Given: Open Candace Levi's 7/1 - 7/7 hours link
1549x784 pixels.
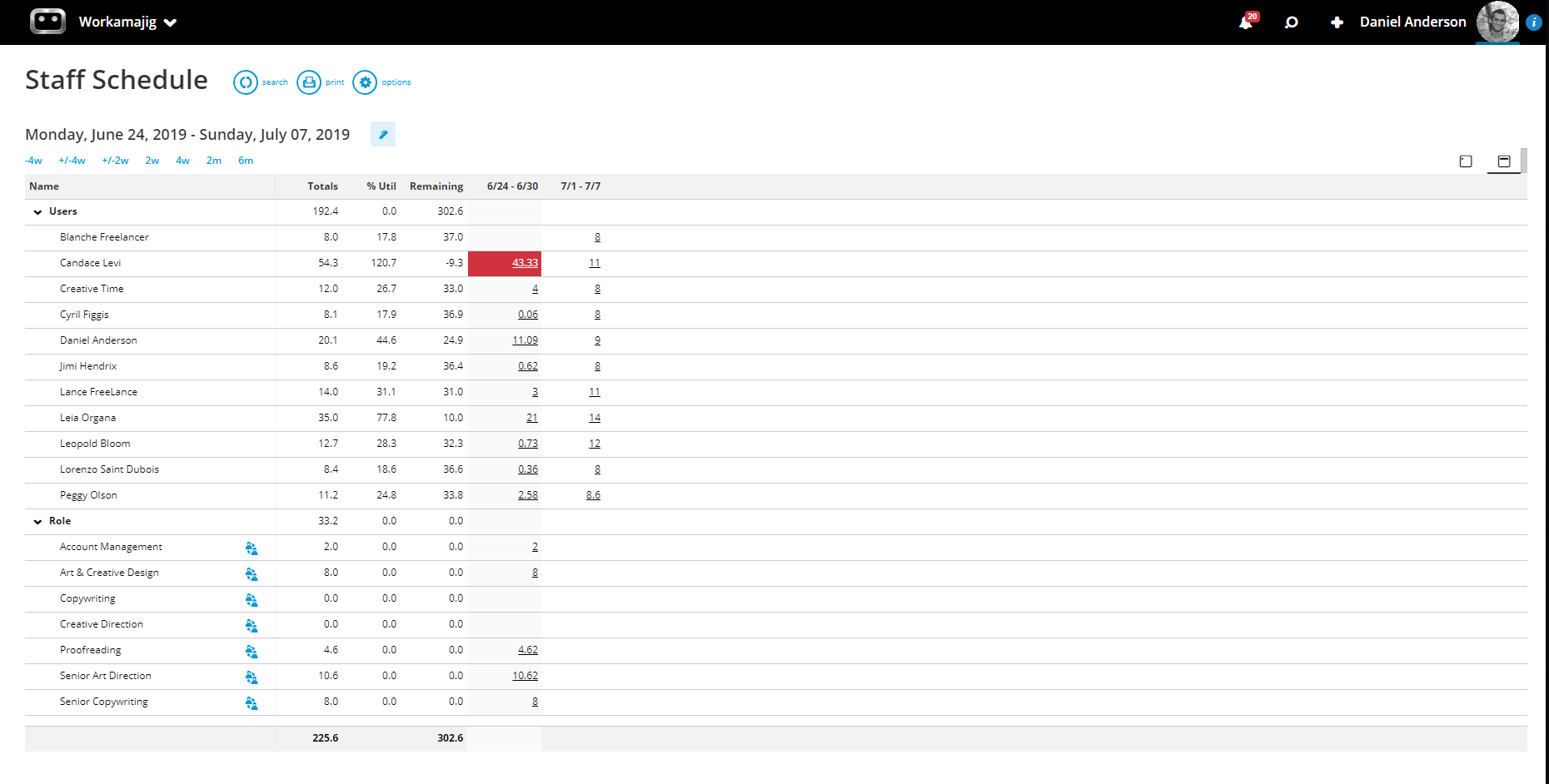Looking at the screenshot, I should [595, 263].
